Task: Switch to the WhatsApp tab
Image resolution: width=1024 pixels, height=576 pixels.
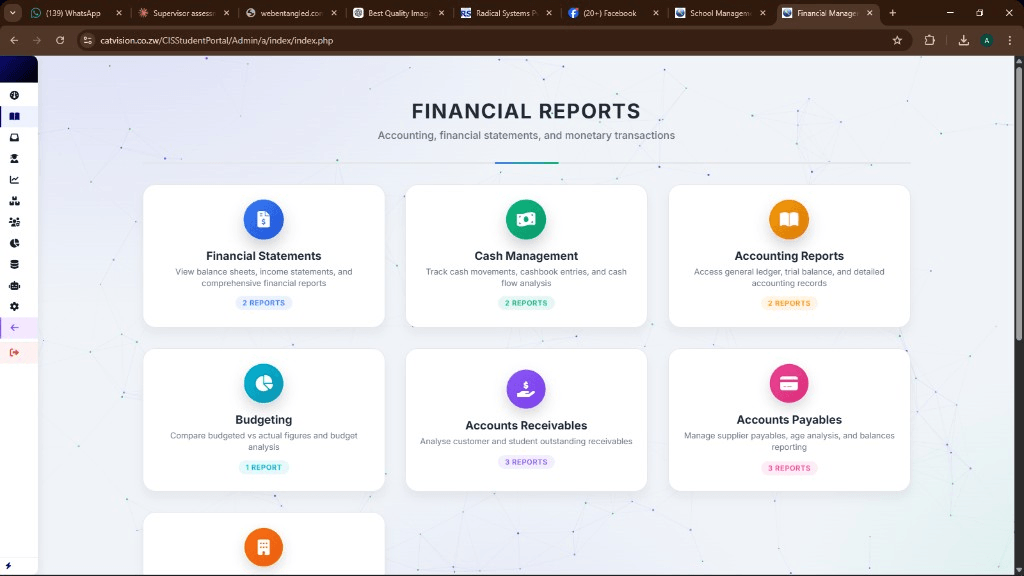Action: 74,13
